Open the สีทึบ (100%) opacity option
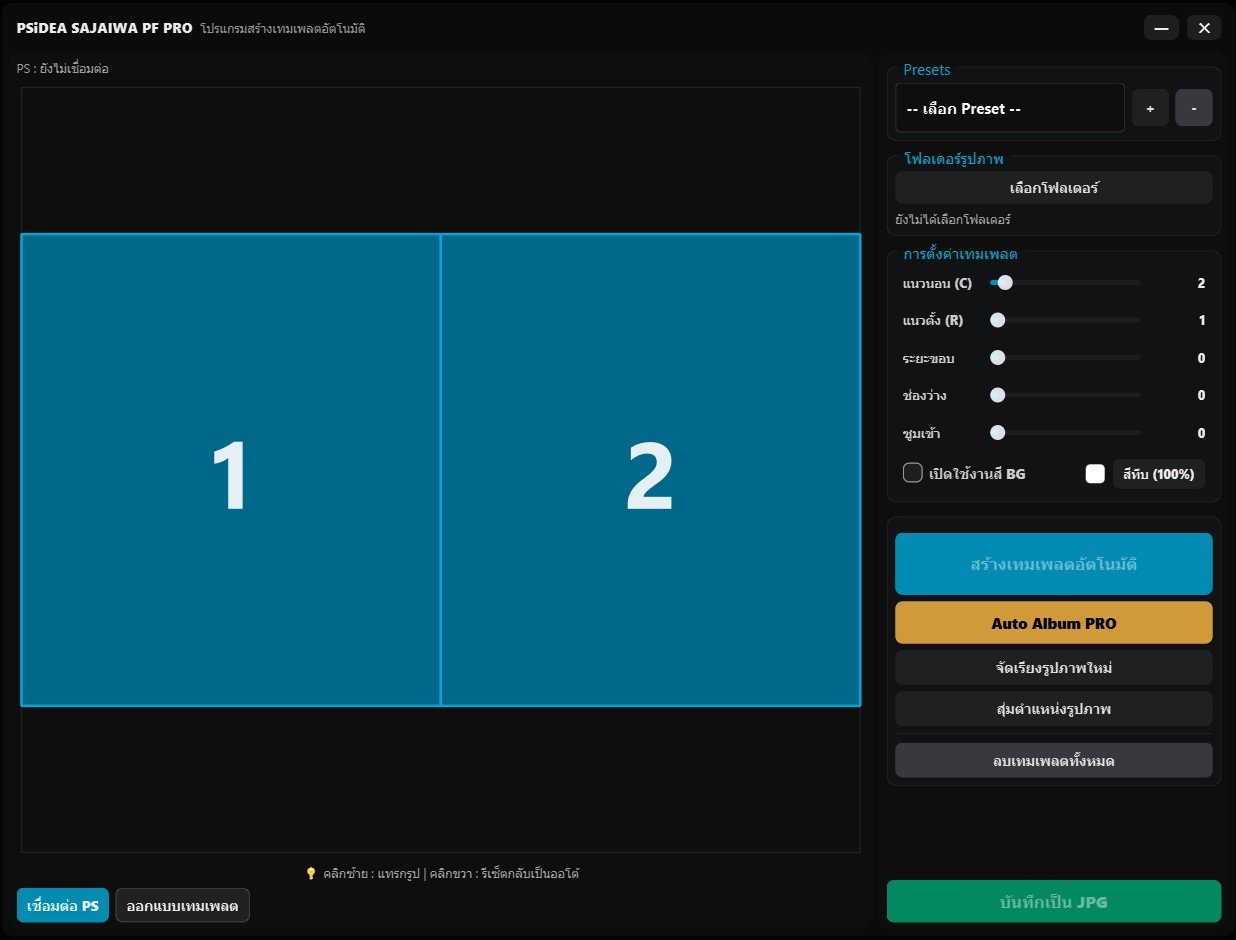This screenshot has height=940, width=1236. pos(1158,474)
